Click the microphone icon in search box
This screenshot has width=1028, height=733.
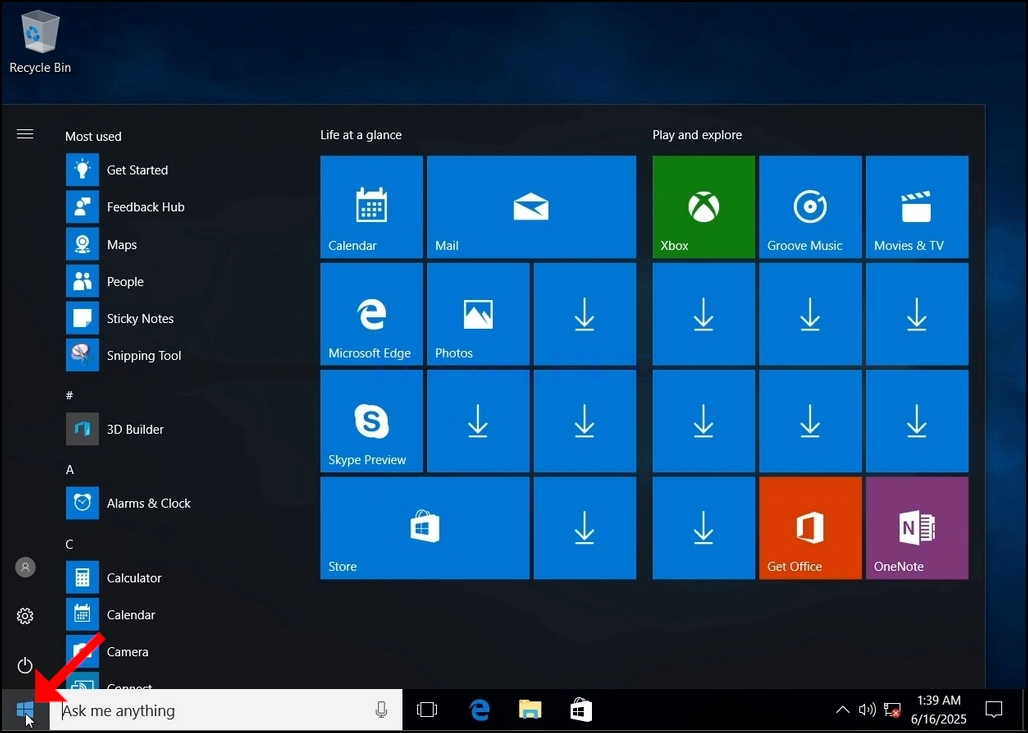coord(381,710)
